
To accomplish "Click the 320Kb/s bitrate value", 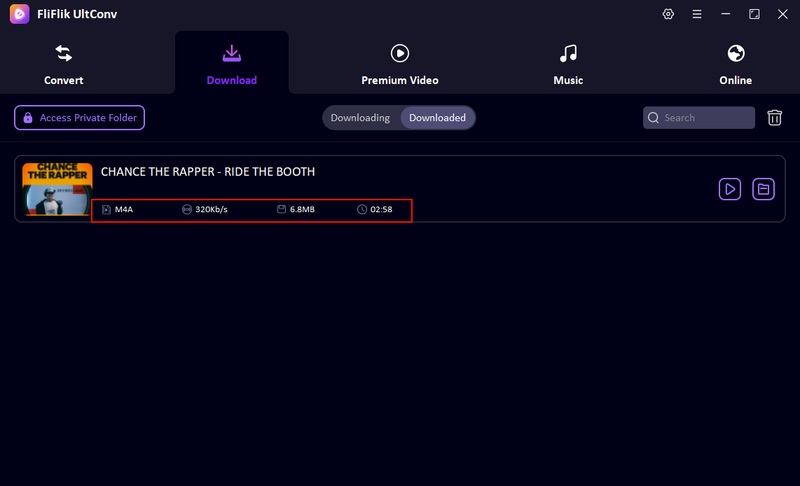I will 211,210.
